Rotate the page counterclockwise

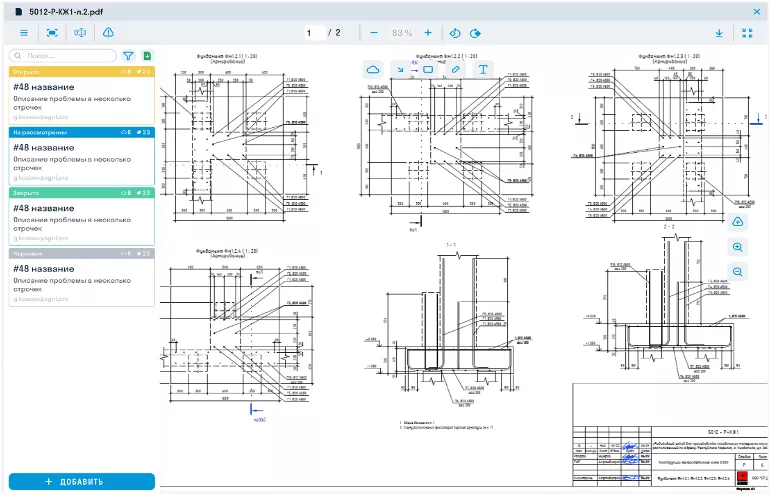[455, 33]
